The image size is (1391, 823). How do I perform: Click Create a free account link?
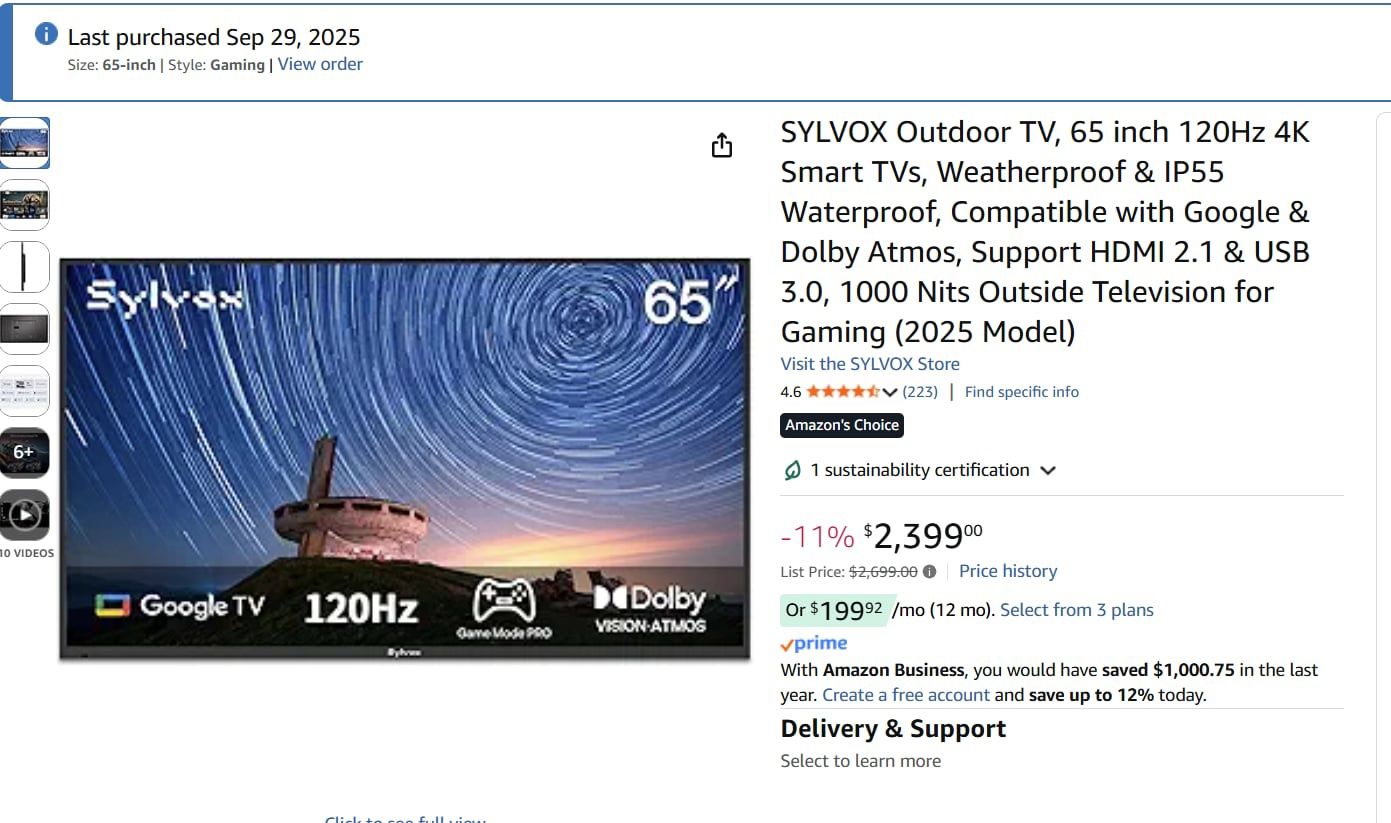(x=905, y=695)
